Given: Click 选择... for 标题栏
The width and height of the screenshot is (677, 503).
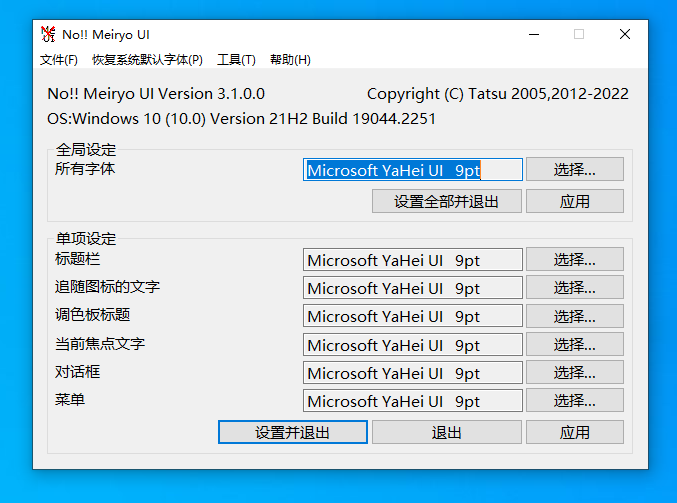Looking at the screenshot, I should click(575, 259).
